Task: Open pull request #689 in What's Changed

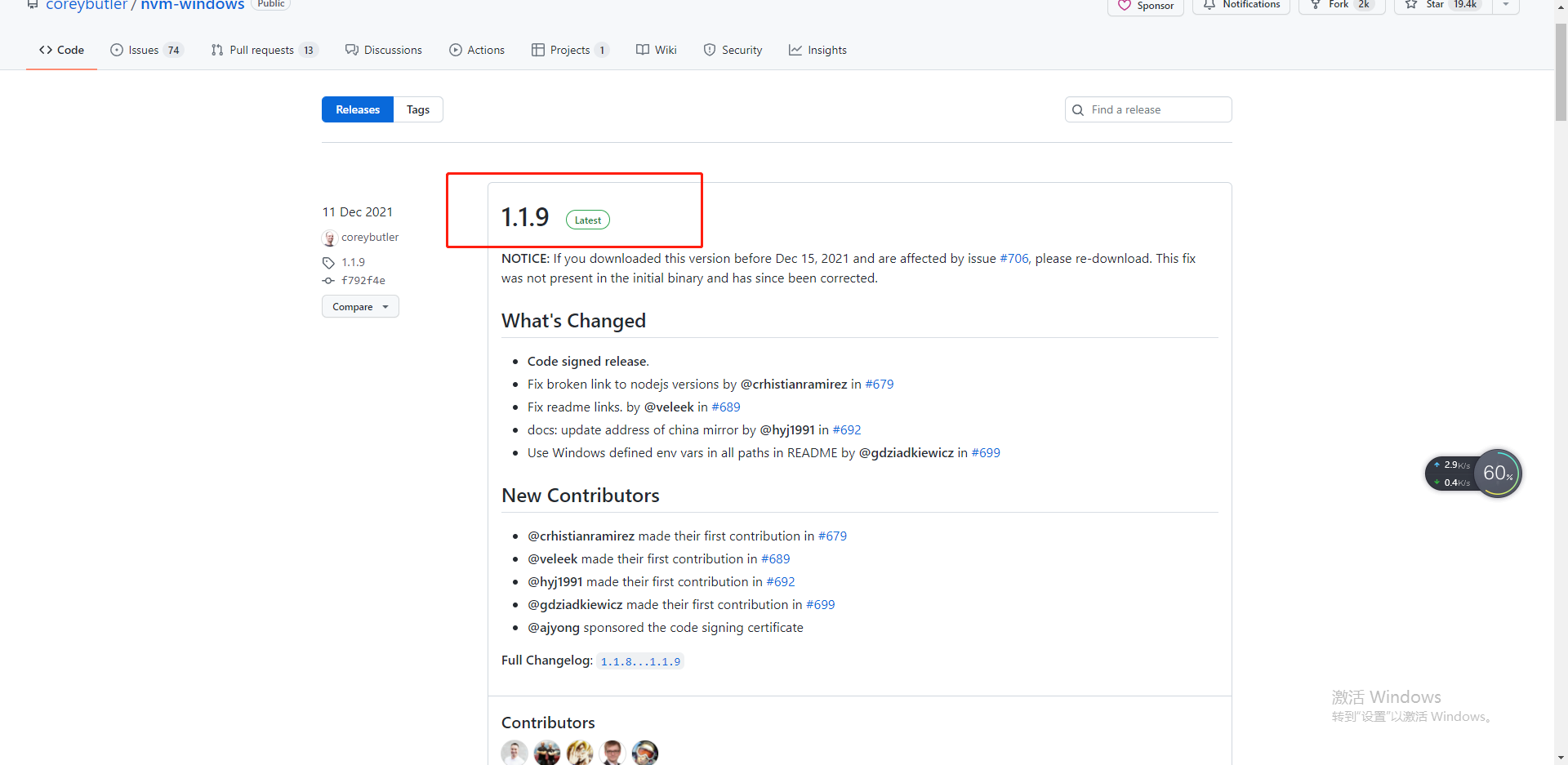Action: 726,407
